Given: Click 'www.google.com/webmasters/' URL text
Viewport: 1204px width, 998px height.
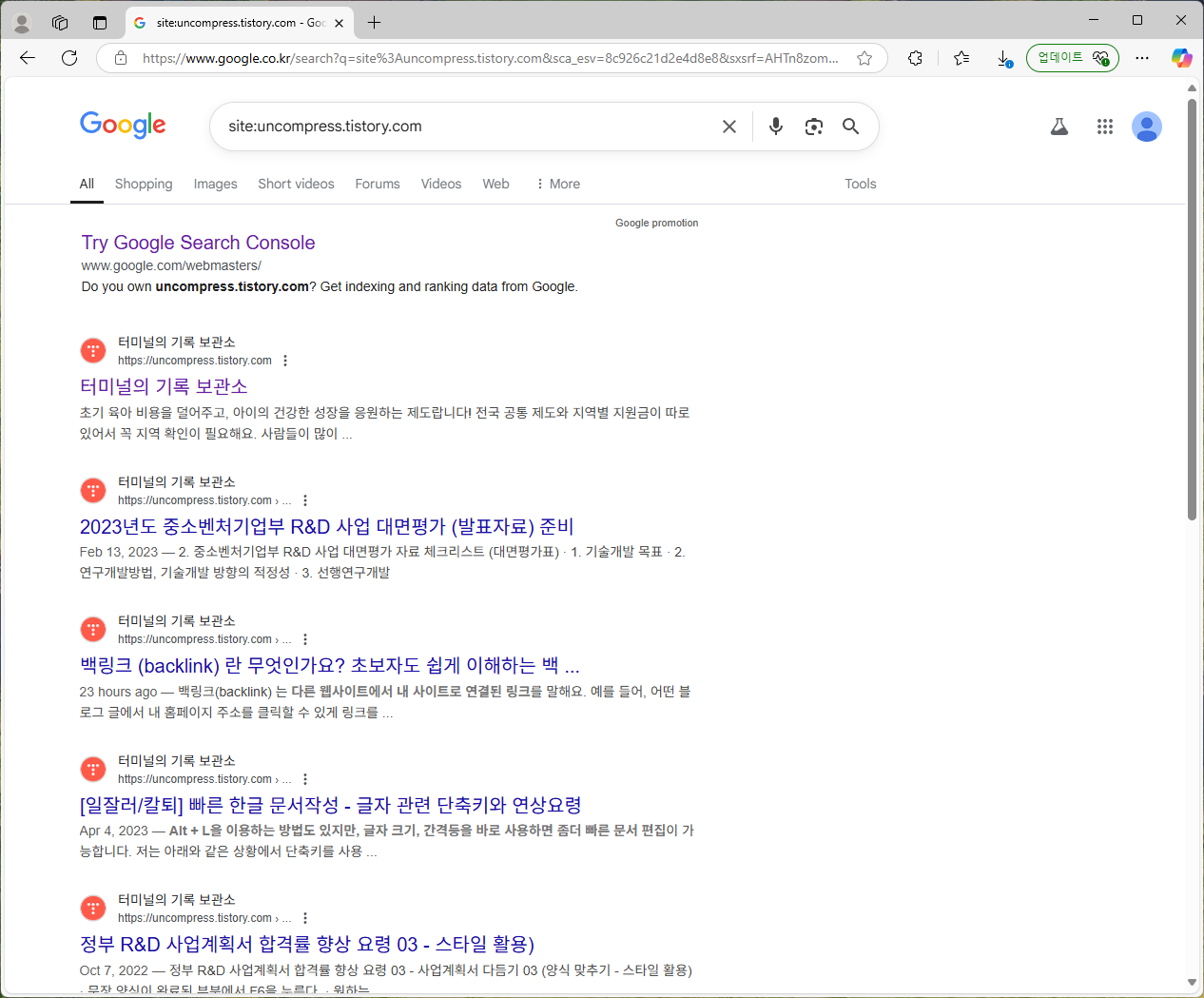Looking at the screenshot, I should (171, 265).
